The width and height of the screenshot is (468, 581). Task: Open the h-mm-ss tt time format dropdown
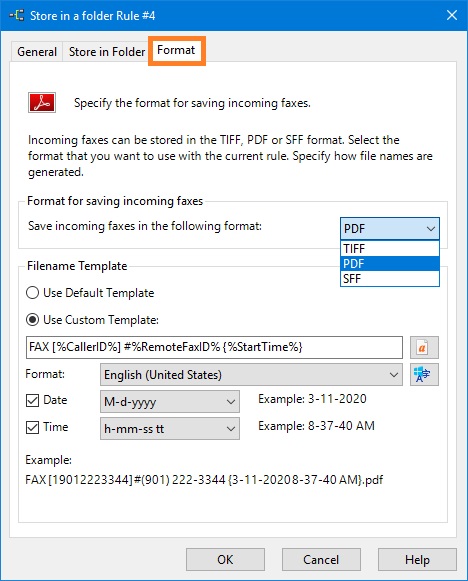170,429
